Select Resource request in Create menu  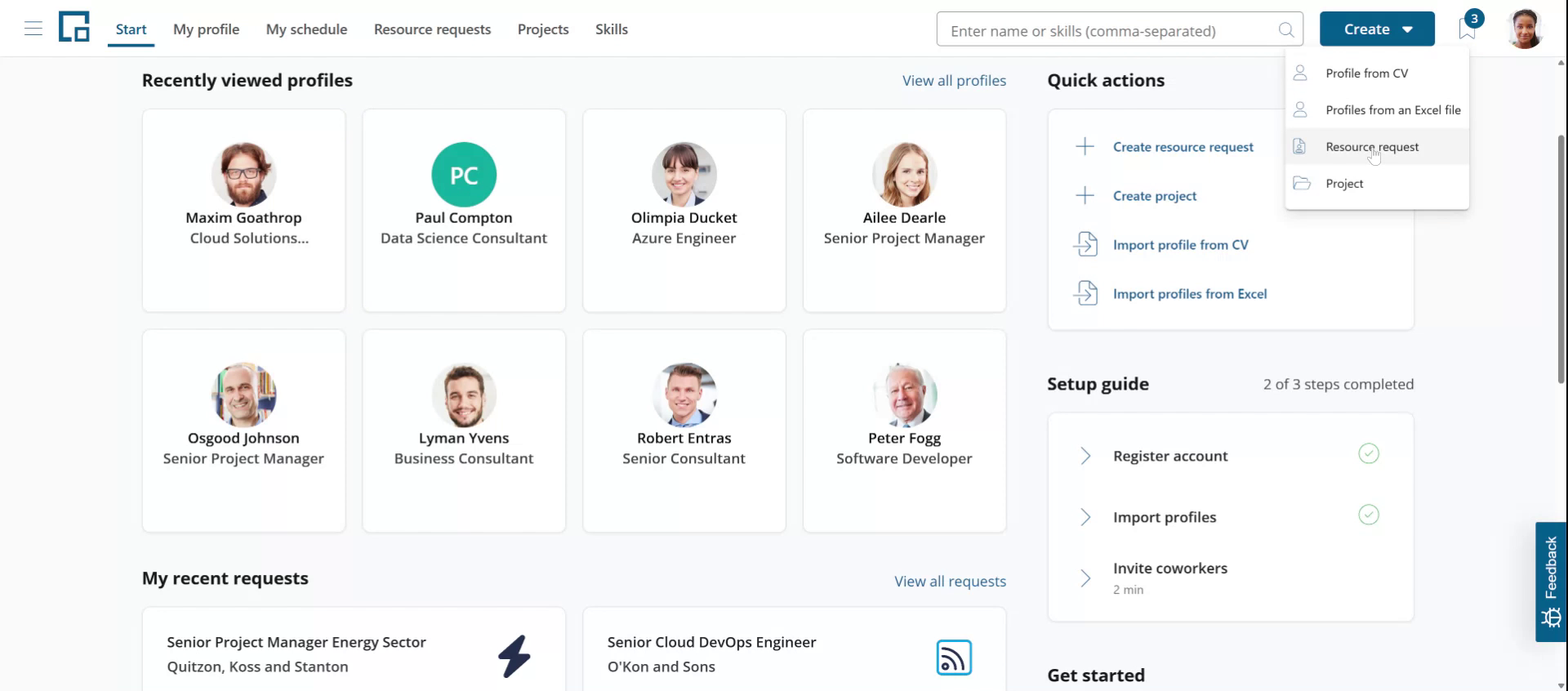pyautogui.click(x=1377, y=146)
